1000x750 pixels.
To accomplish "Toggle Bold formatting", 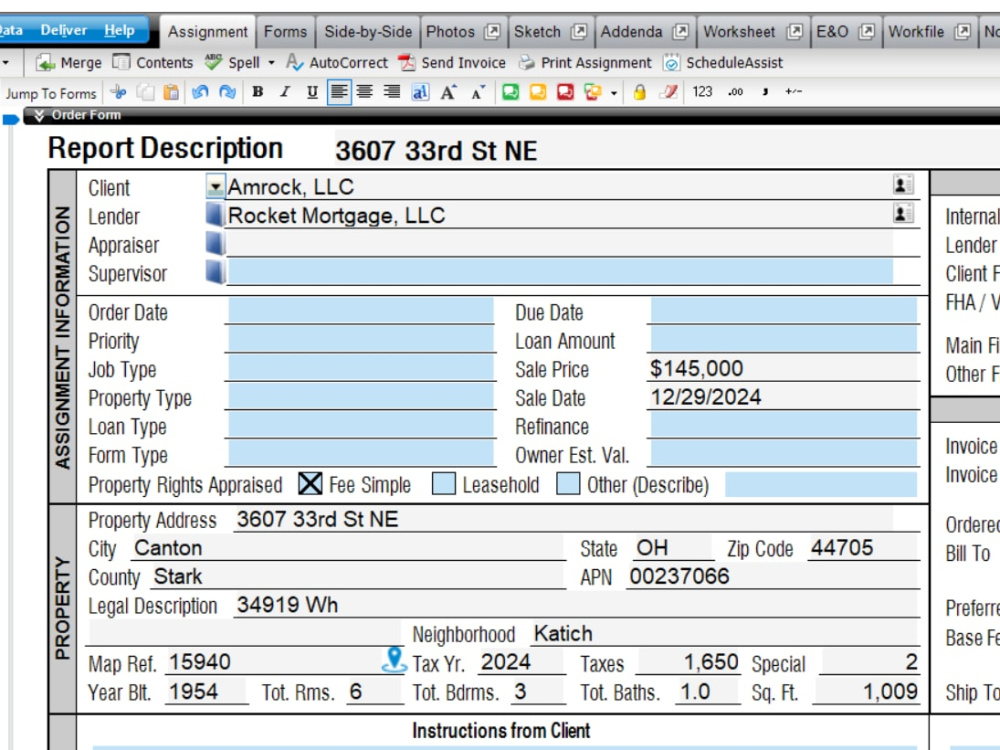I will tap(258, 92).
